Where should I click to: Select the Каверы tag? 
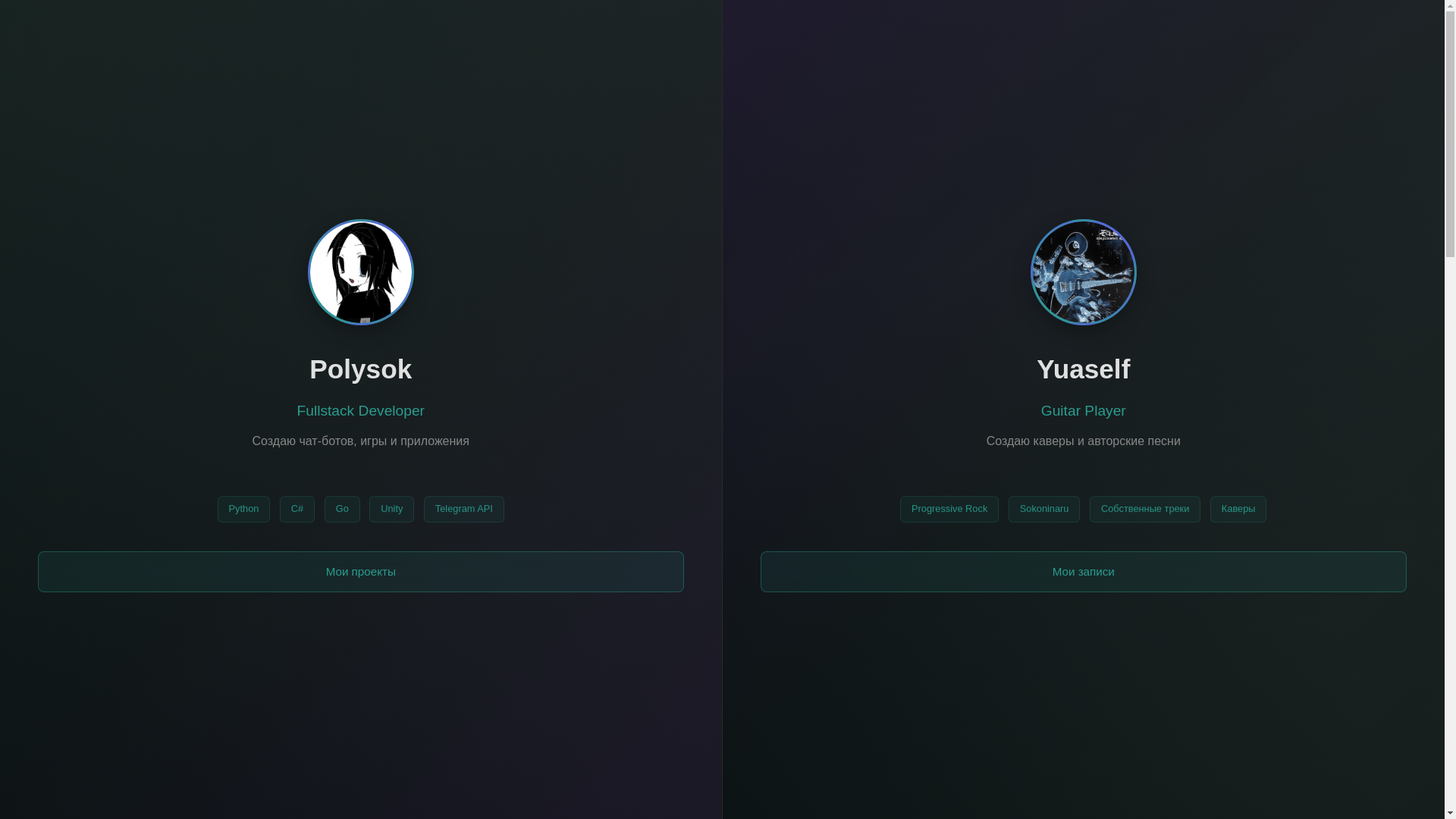pyautogui.click(x=1238, y=509)
